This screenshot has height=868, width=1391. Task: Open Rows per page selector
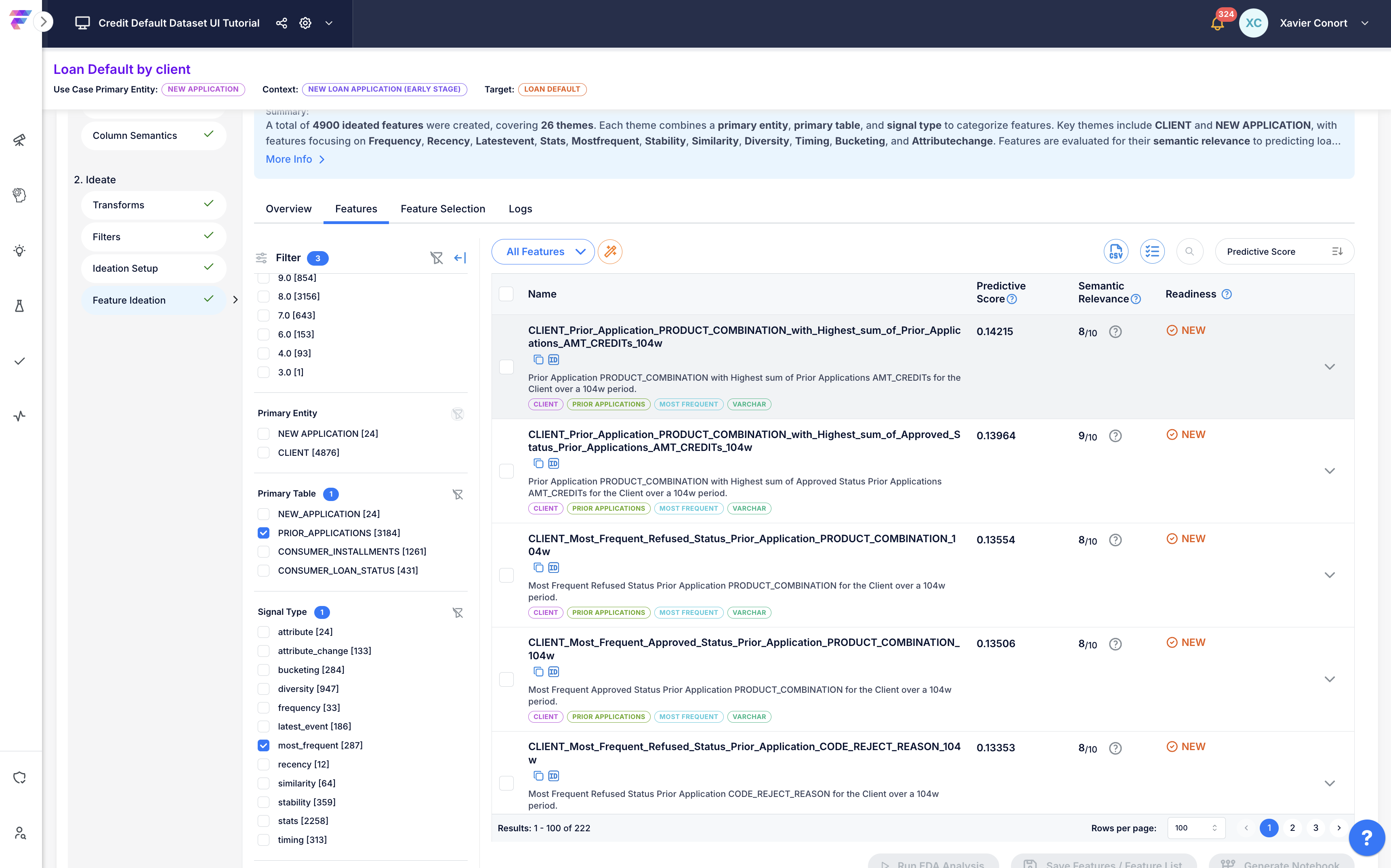[x=1196, y=828]
